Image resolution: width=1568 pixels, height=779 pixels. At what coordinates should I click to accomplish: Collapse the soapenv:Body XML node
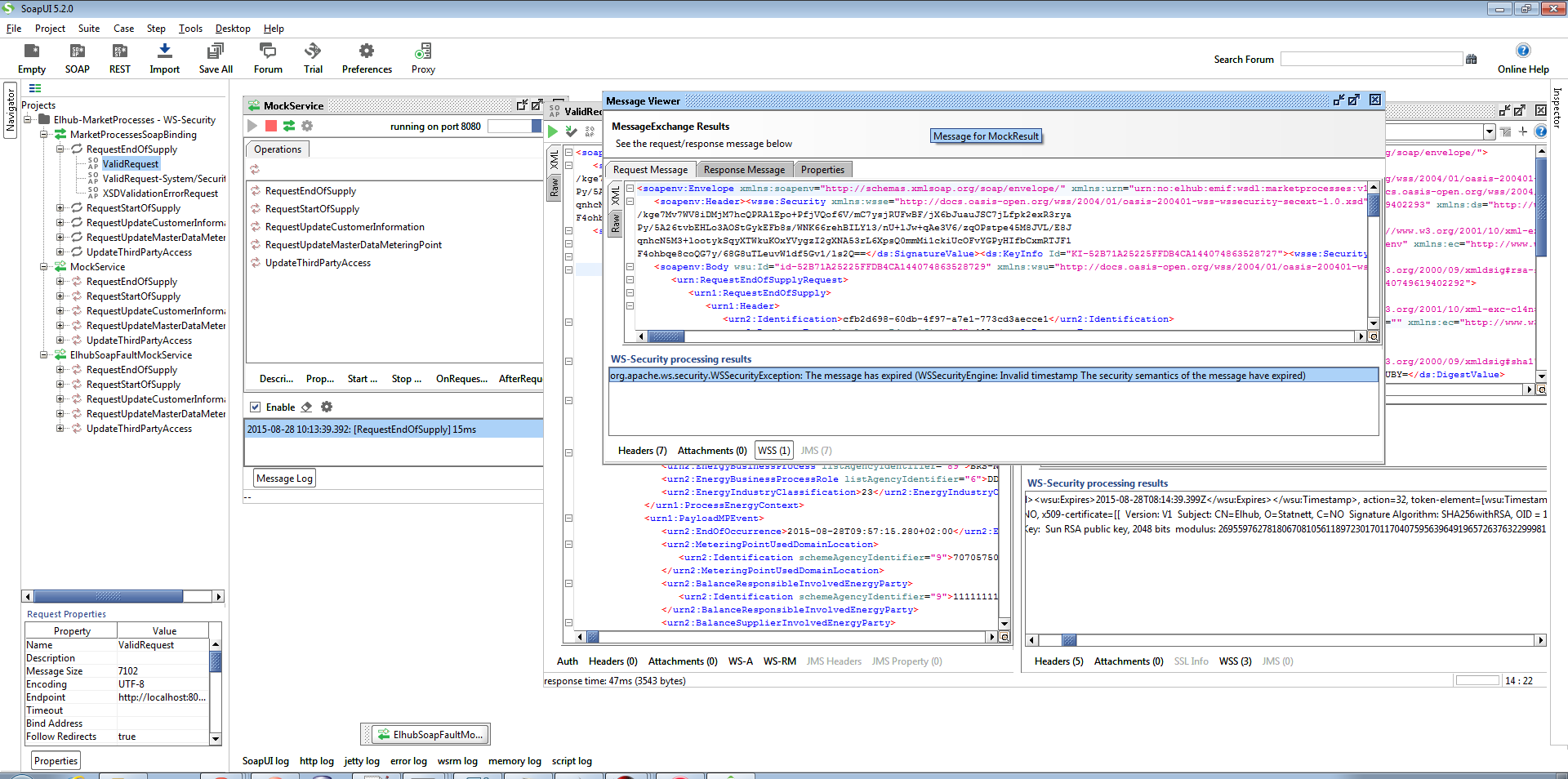[630, 267]
